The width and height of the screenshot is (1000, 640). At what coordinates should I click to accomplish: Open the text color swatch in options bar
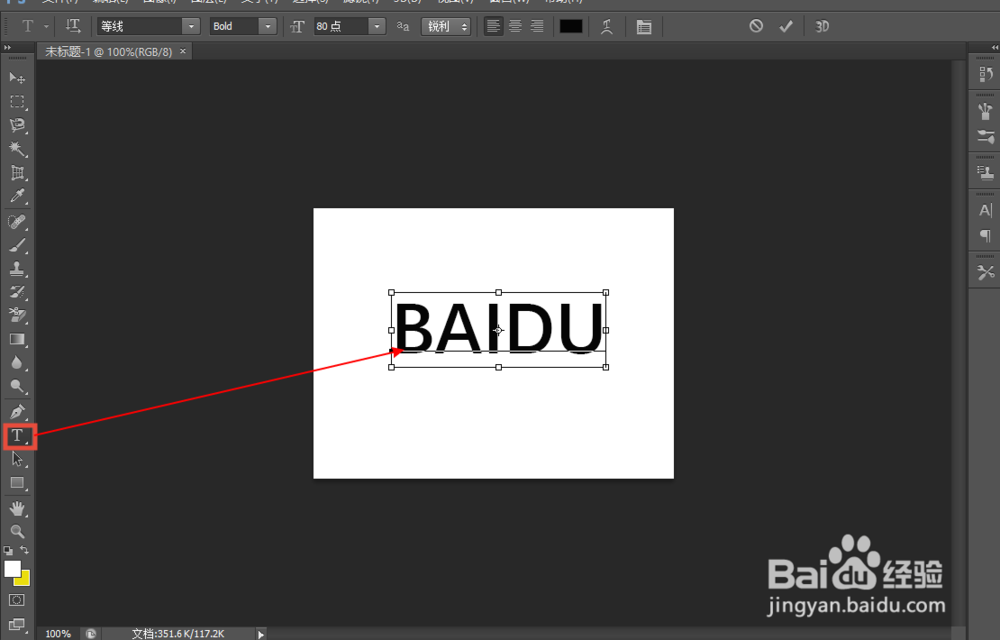(571, 26)
